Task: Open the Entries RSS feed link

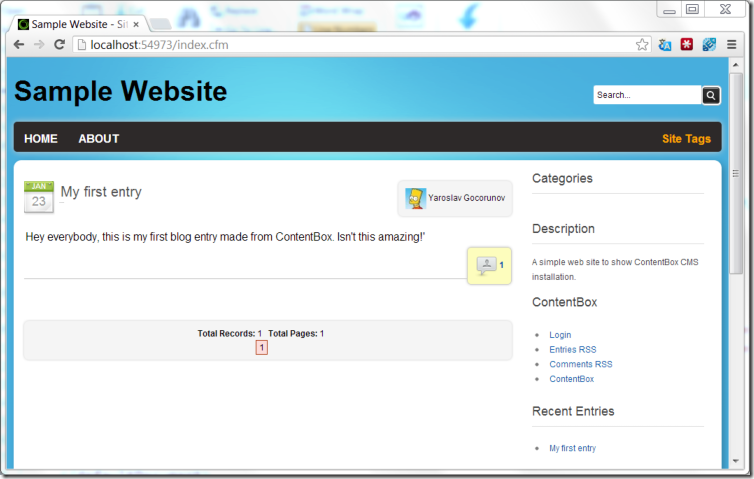Action: [572, 350]
